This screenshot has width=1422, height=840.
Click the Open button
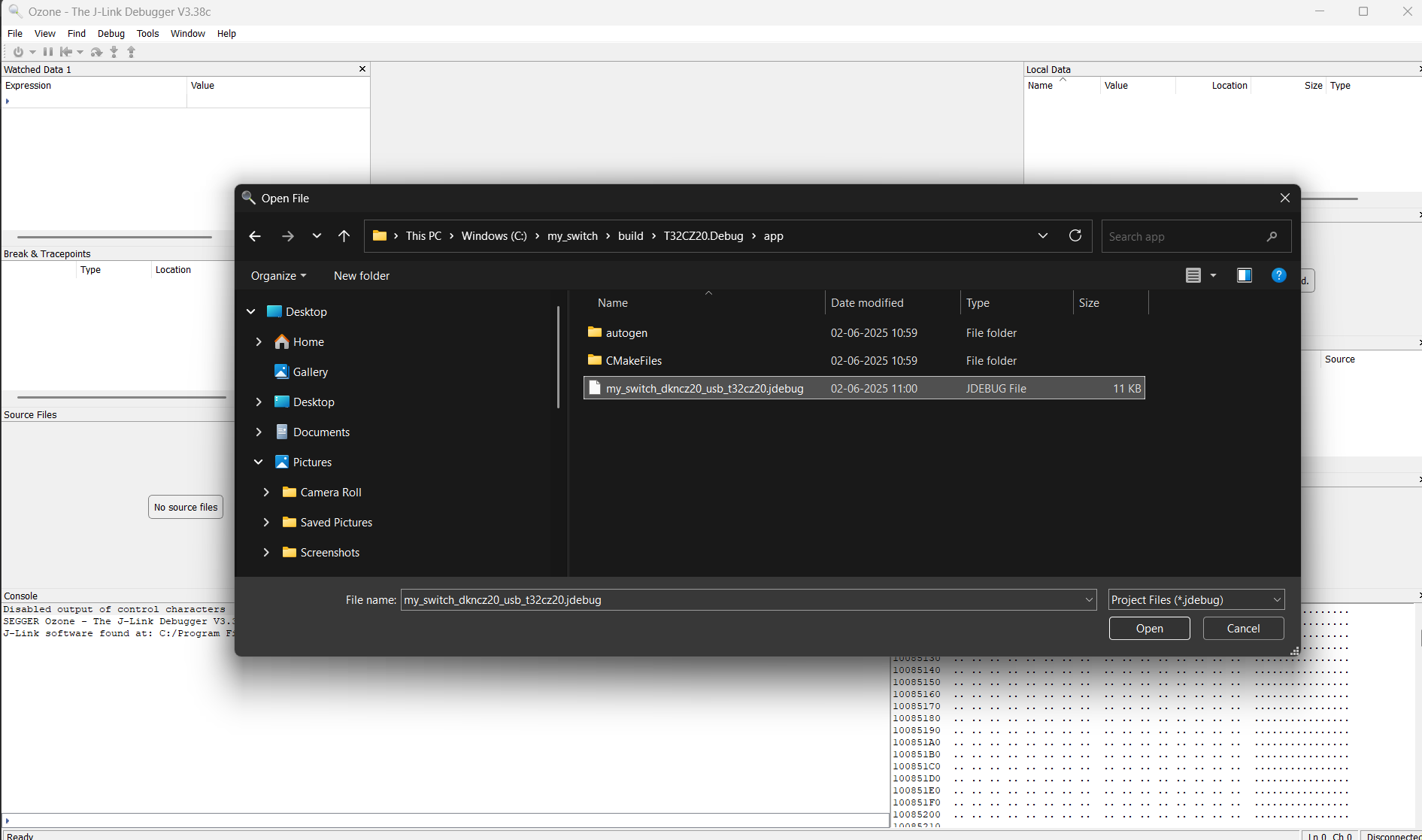1149,628
